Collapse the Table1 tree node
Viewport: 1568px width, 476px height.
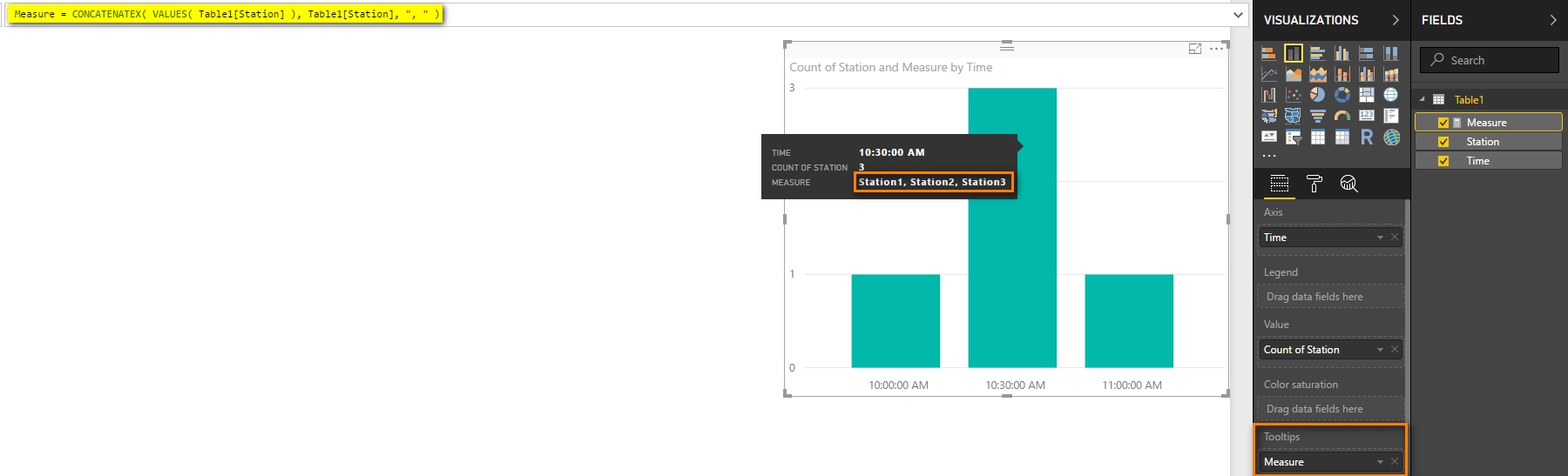1423,99
